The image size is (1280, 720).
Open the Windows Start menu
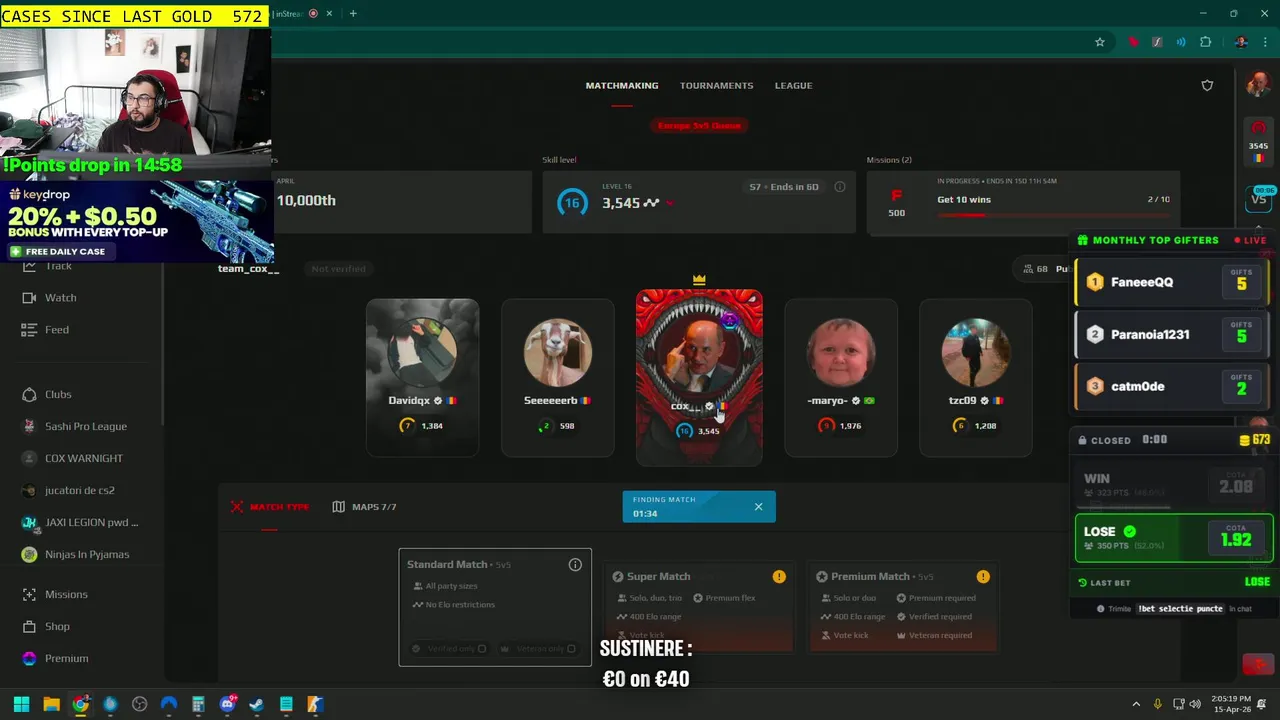(21, 704)
